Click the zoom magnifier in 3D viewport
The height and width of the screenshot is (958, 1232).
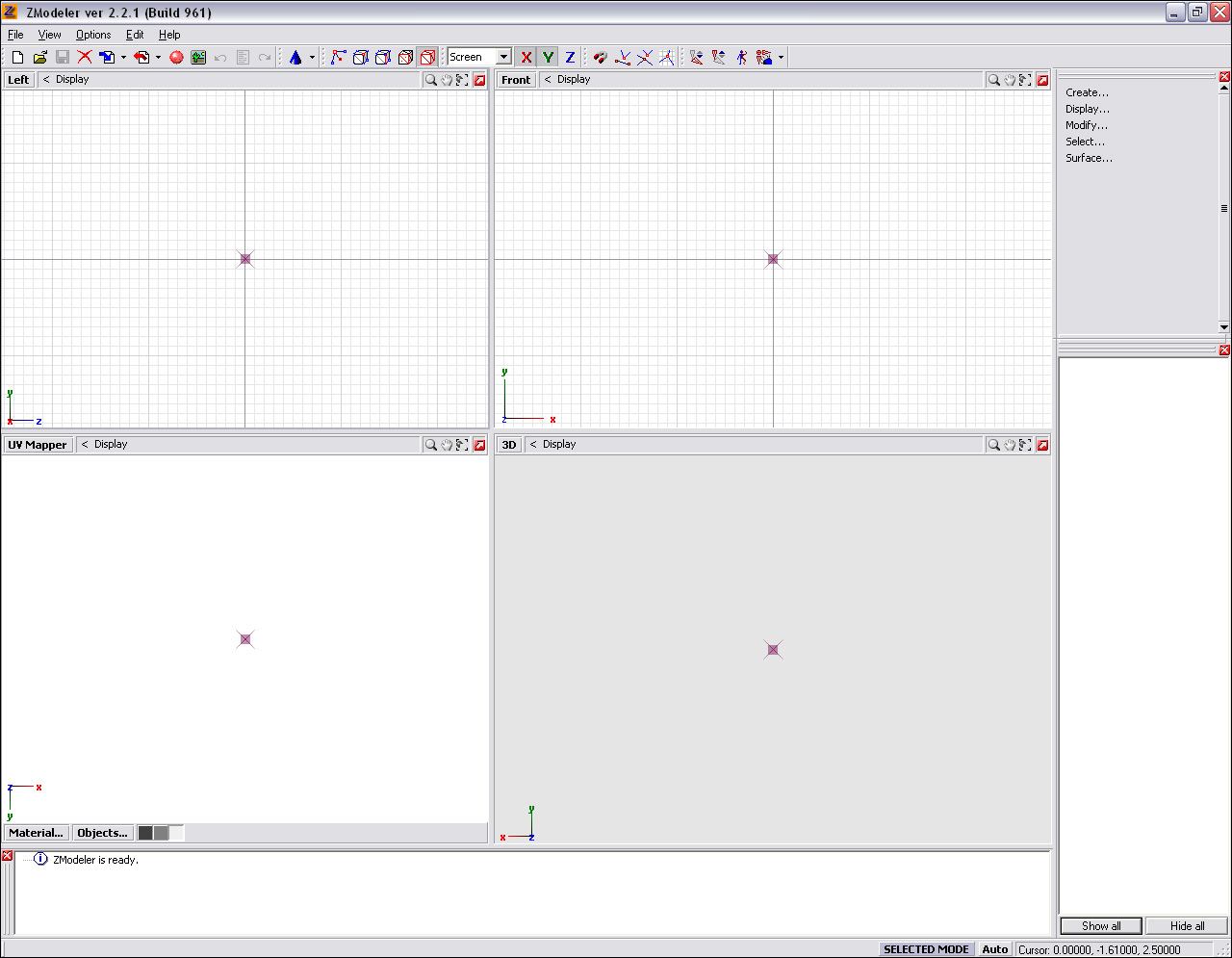tap(993, 445)
